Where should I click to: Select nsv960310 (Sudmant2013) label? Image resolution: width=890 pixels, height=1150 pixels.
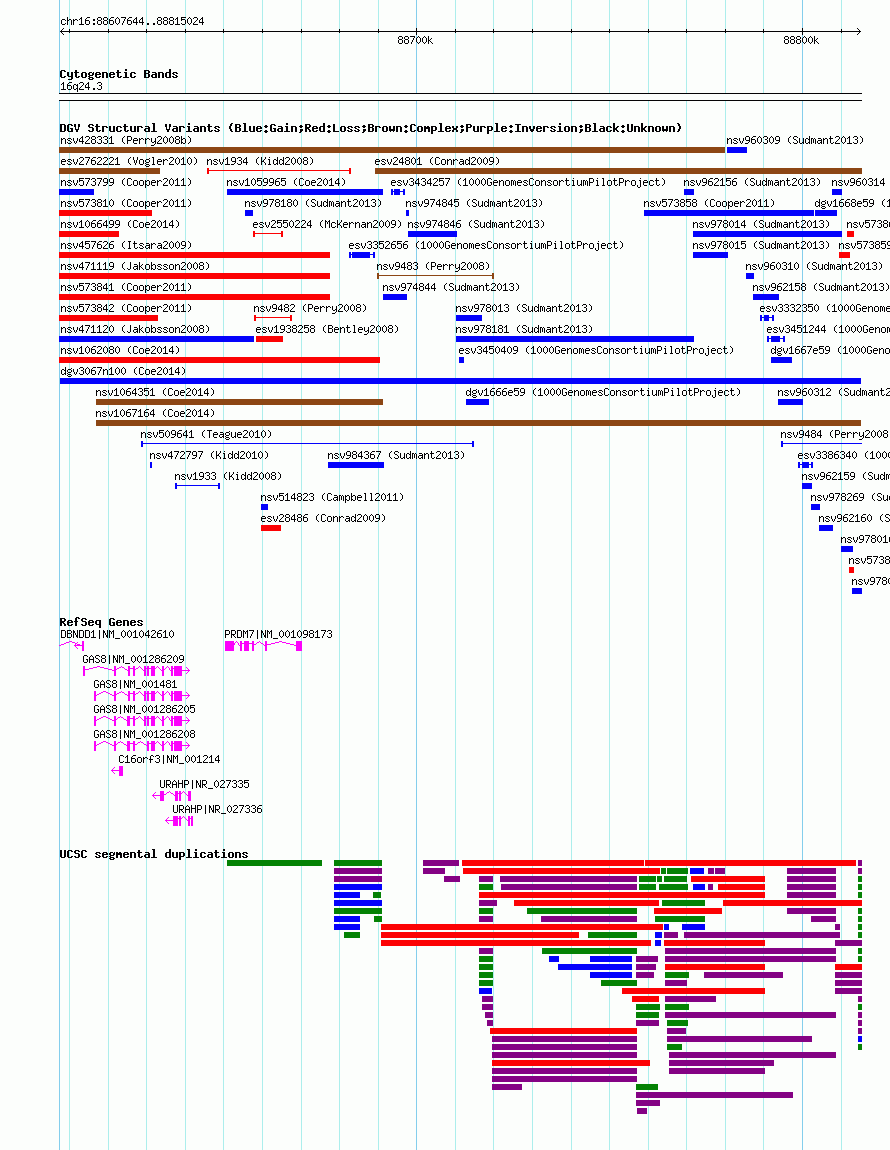814,266
